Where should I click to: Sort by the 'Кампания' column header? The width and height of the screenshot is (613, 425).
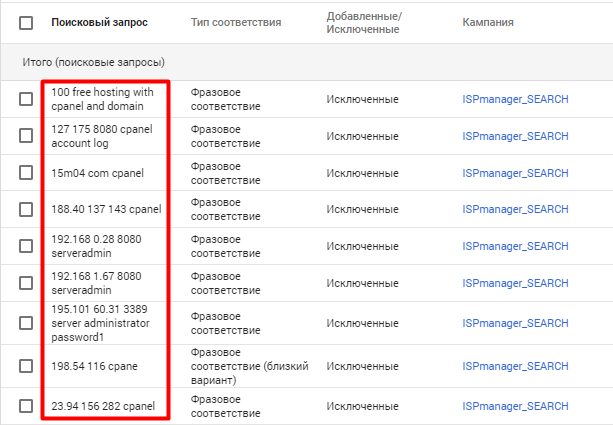pos(488,22)
